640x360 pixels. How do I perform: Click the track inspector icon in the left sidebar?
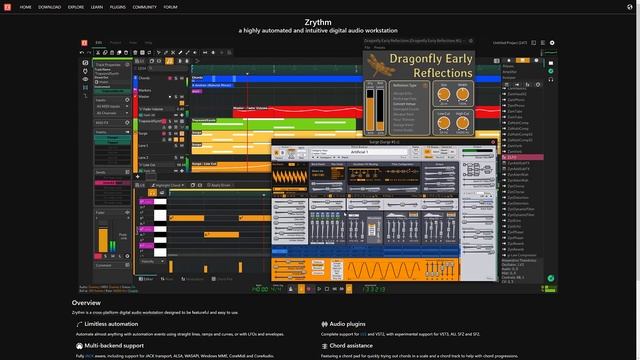pos(85,63)
